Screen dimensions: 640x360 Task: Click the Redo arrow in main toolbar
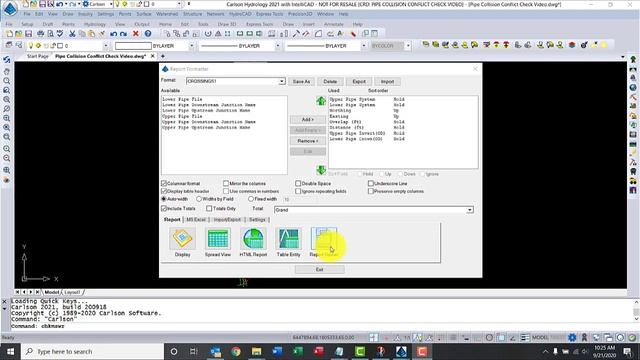(124, 34)
